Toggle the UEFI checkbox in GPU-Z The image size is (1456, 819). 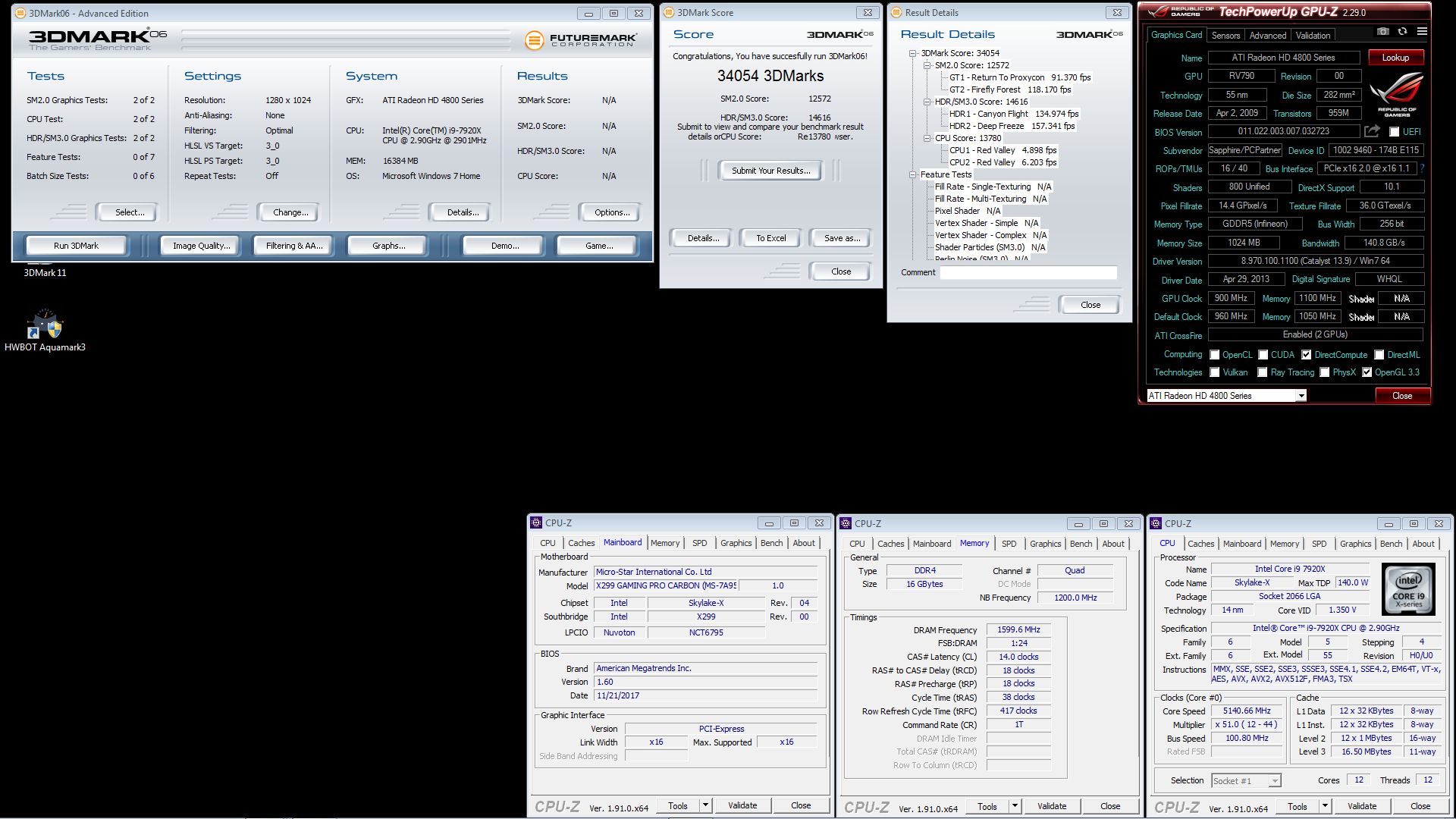(x=1394, y=132)
